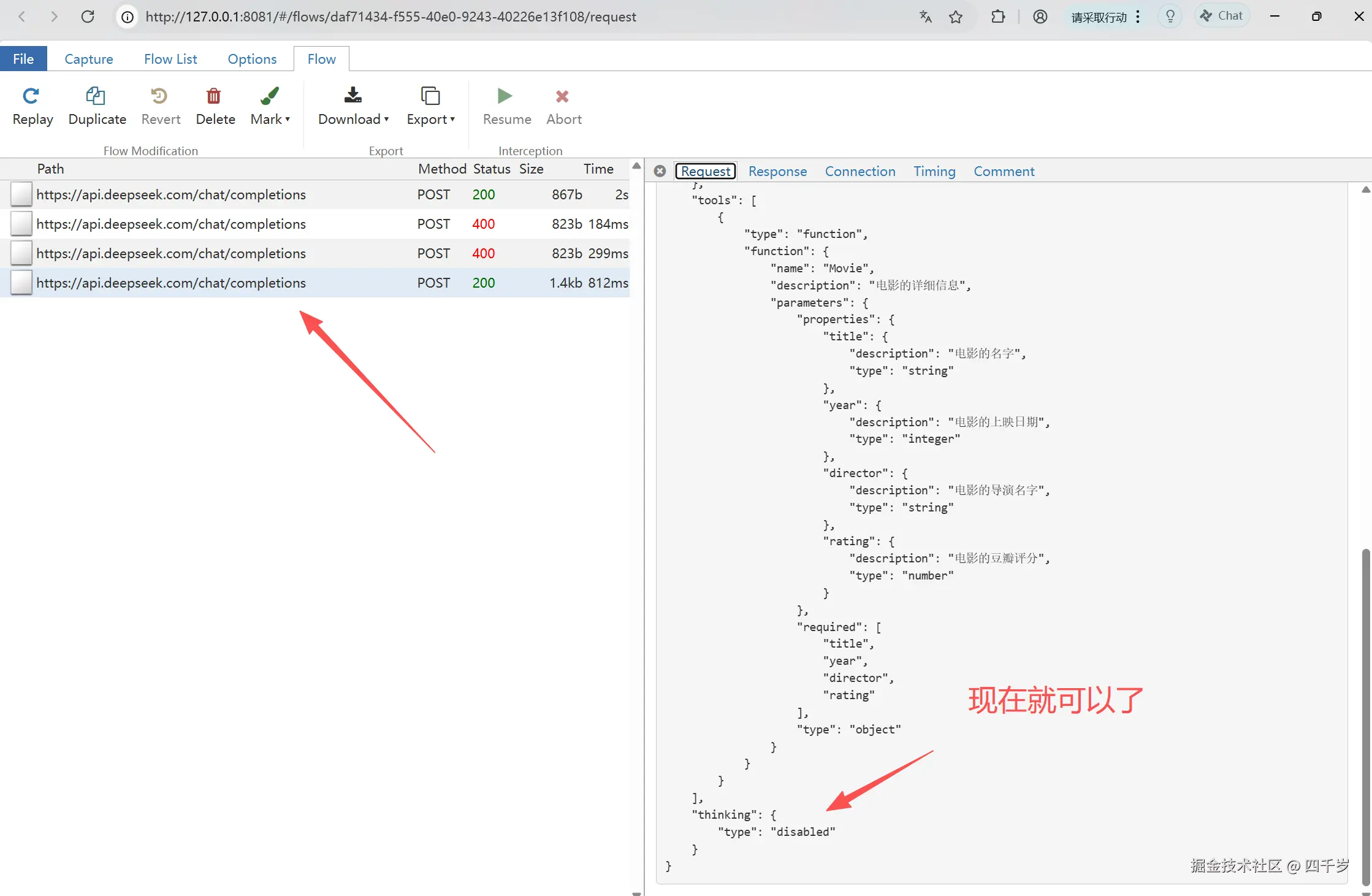Click the translate page icon
This screenshot has width=1372, height=896.
coord(925,17)
